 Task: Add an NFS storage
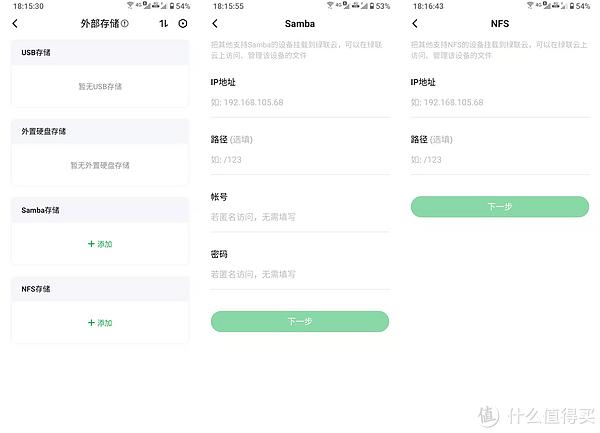[x=100, y=323]
